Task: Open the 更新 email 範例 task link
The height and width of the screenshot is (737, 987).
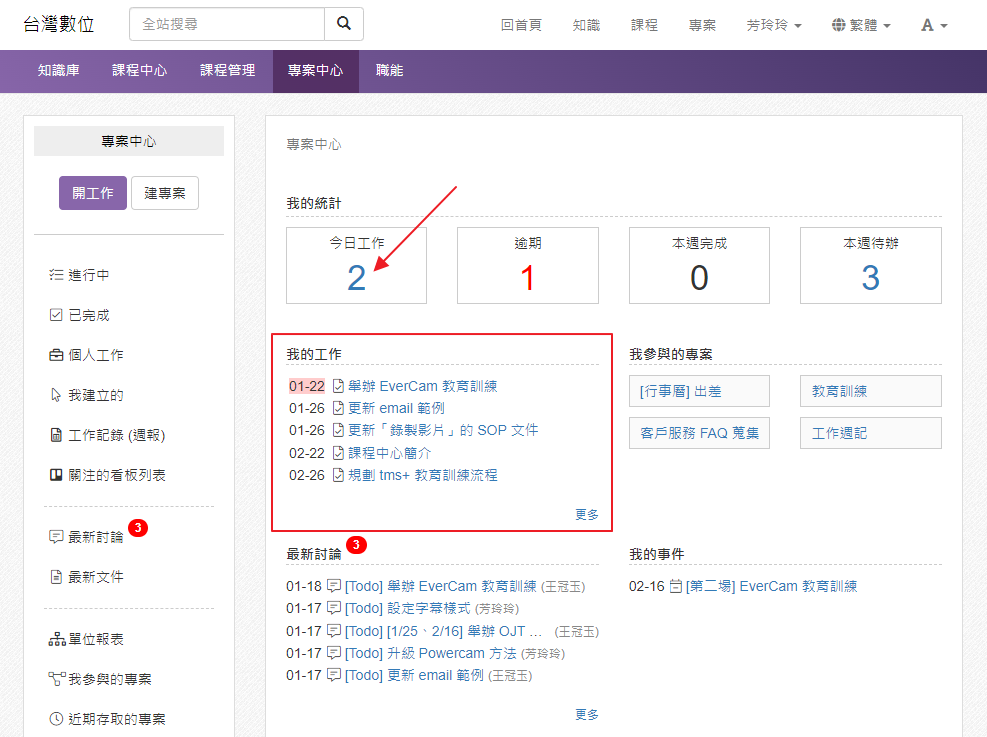Action: [396, 408]
